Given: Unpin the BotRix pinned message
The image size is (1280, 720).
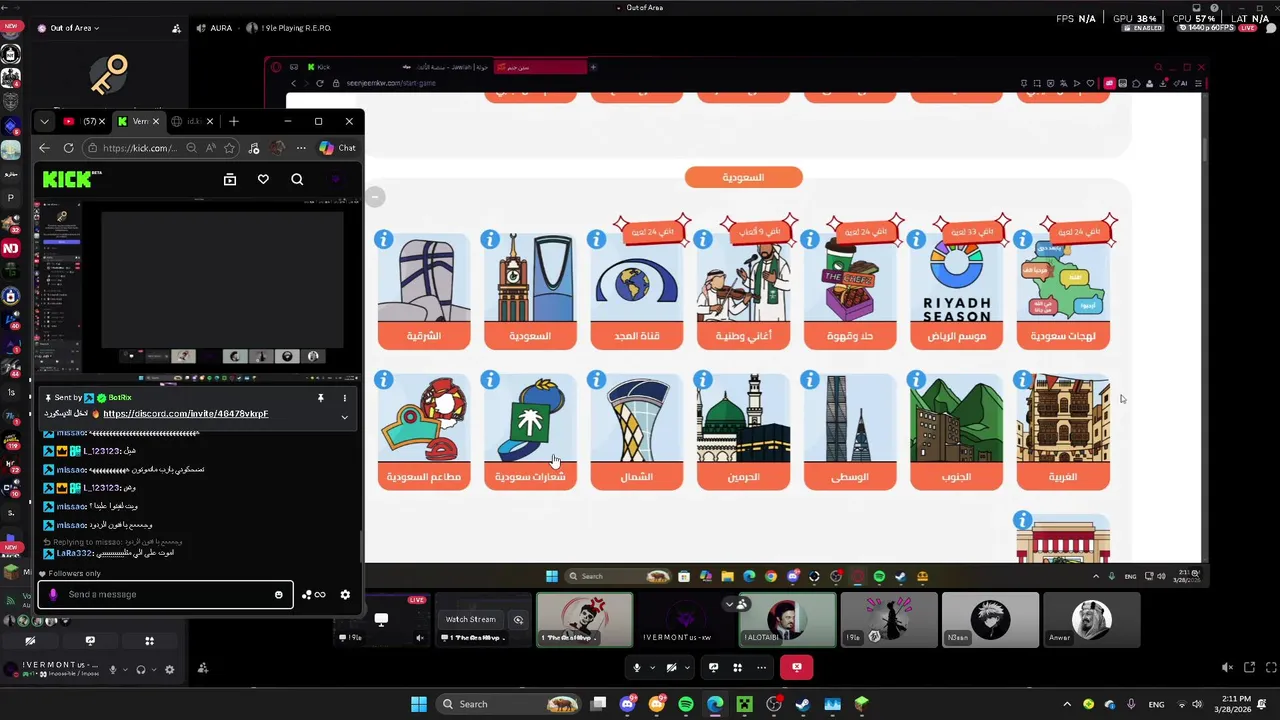Looking at the screenshot, I should tap(321, 398).
